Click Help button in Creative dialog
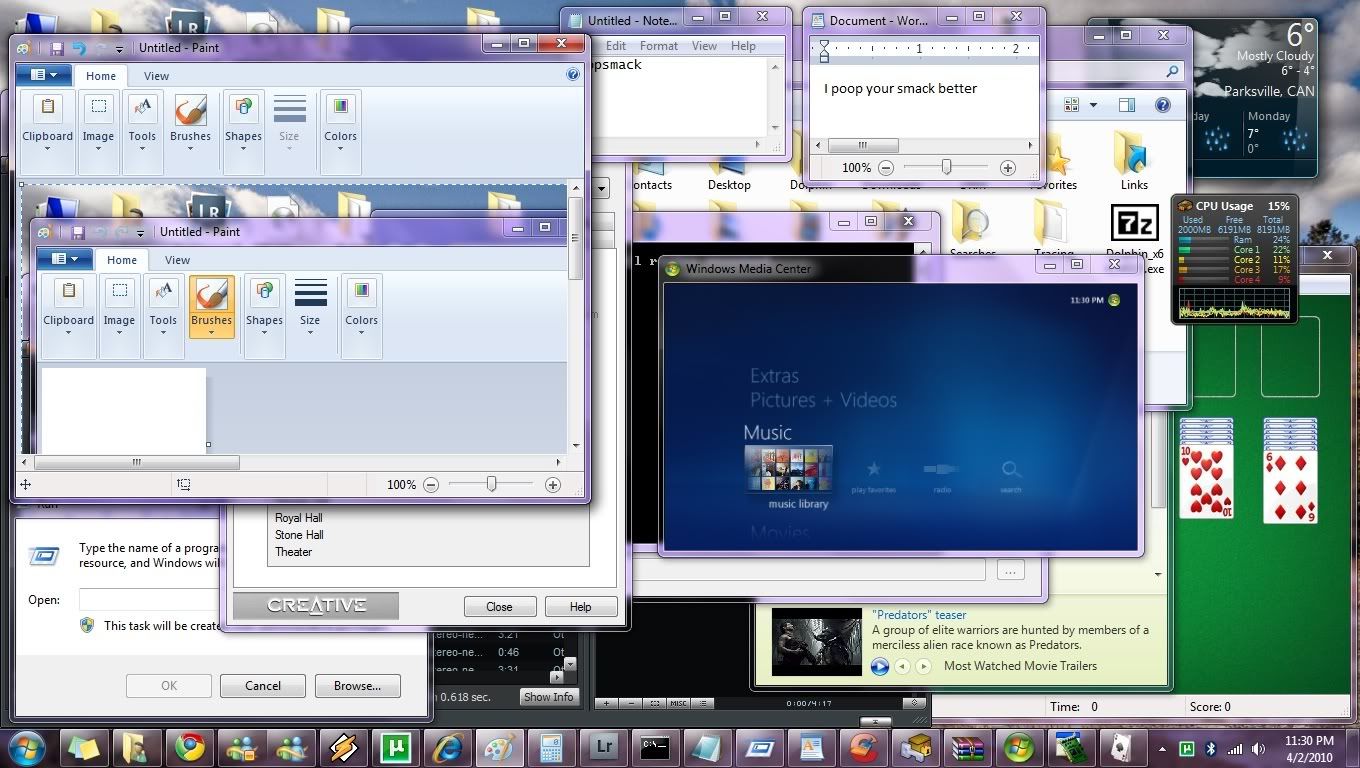The width and height of the screenshot is (1360, 768). 580,607
